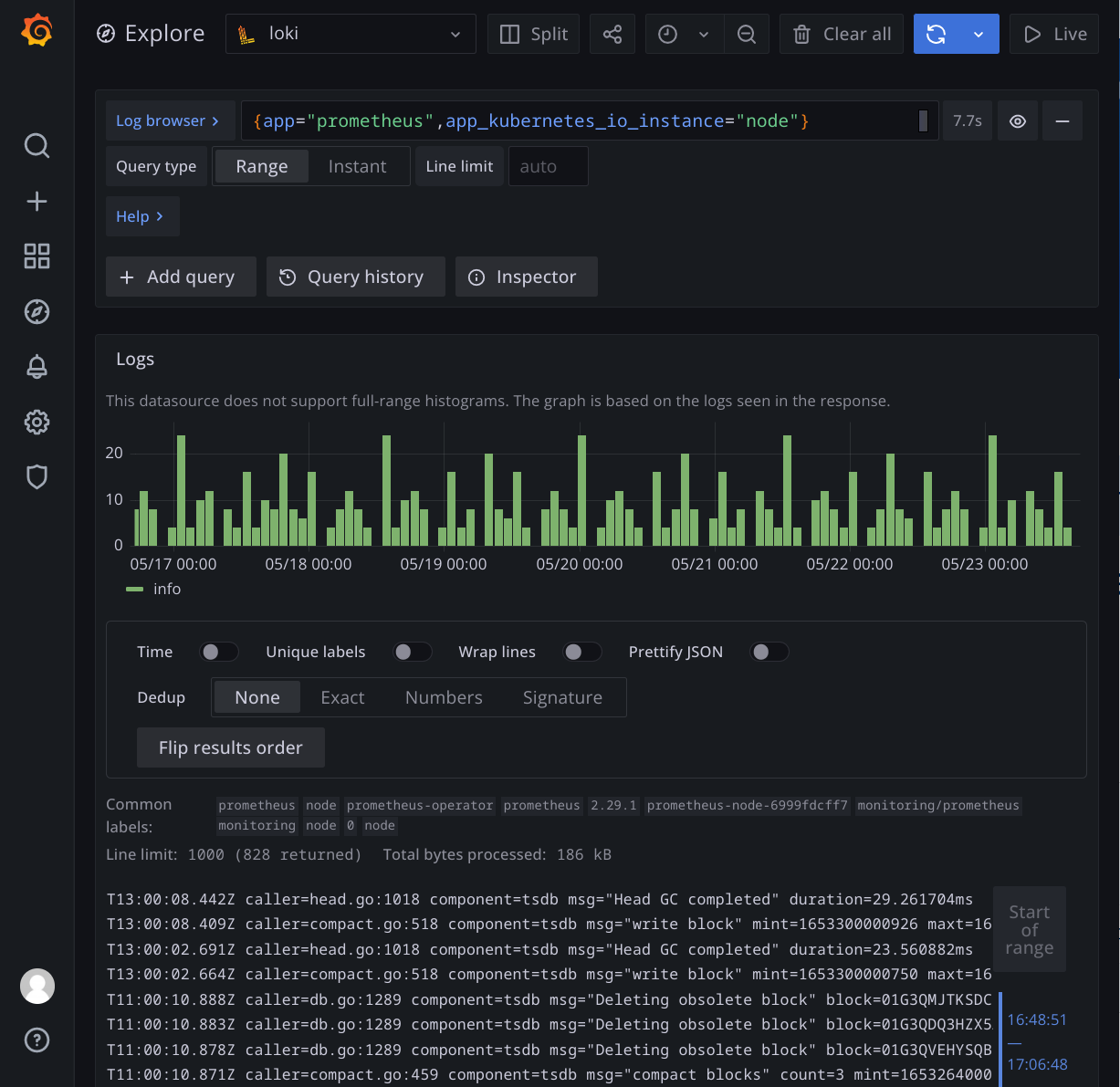Open the user profile avatar
The width and height of the screenshot is (1120, 1087).
(37, 986)
